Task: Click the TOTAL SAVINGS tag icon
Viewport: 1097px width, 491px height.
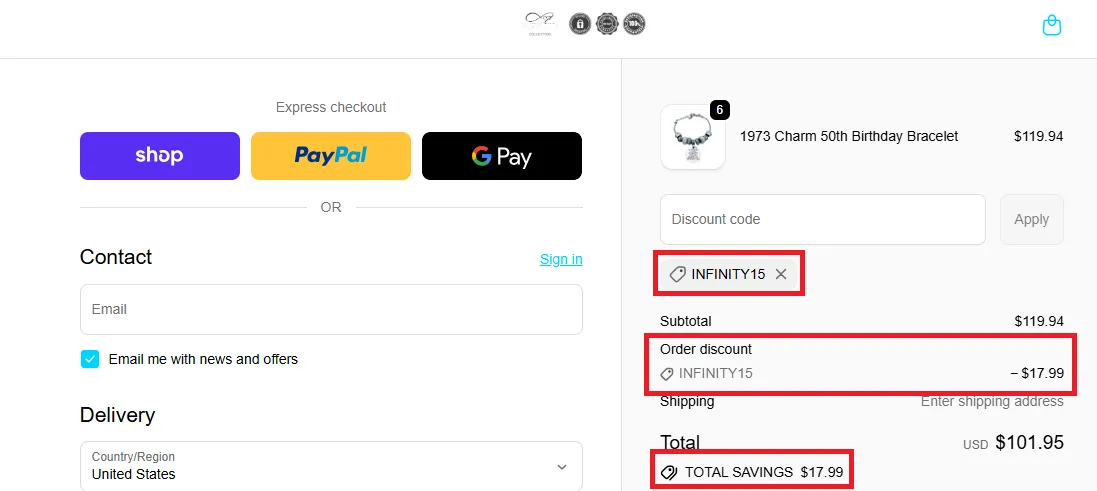Action: point(668,472)
